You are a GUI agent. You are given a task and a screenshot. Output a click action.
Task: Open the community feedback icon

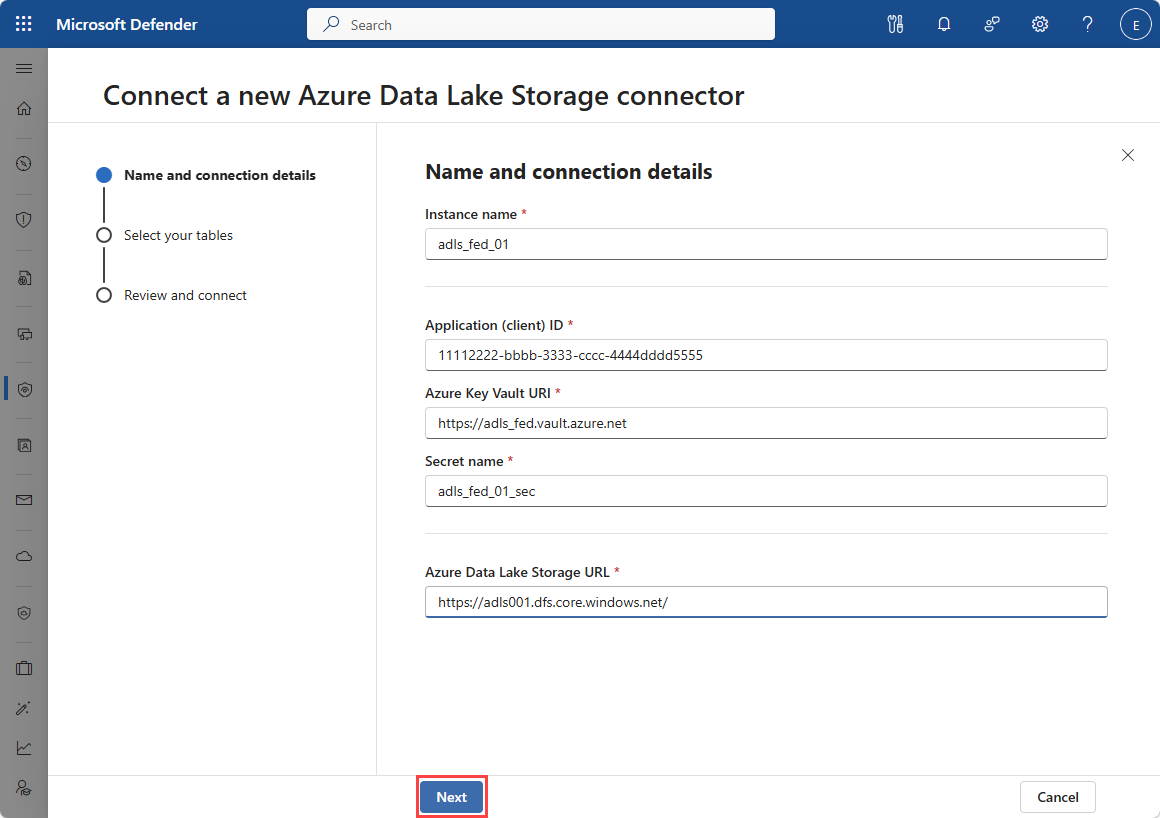tap(992, 24)
